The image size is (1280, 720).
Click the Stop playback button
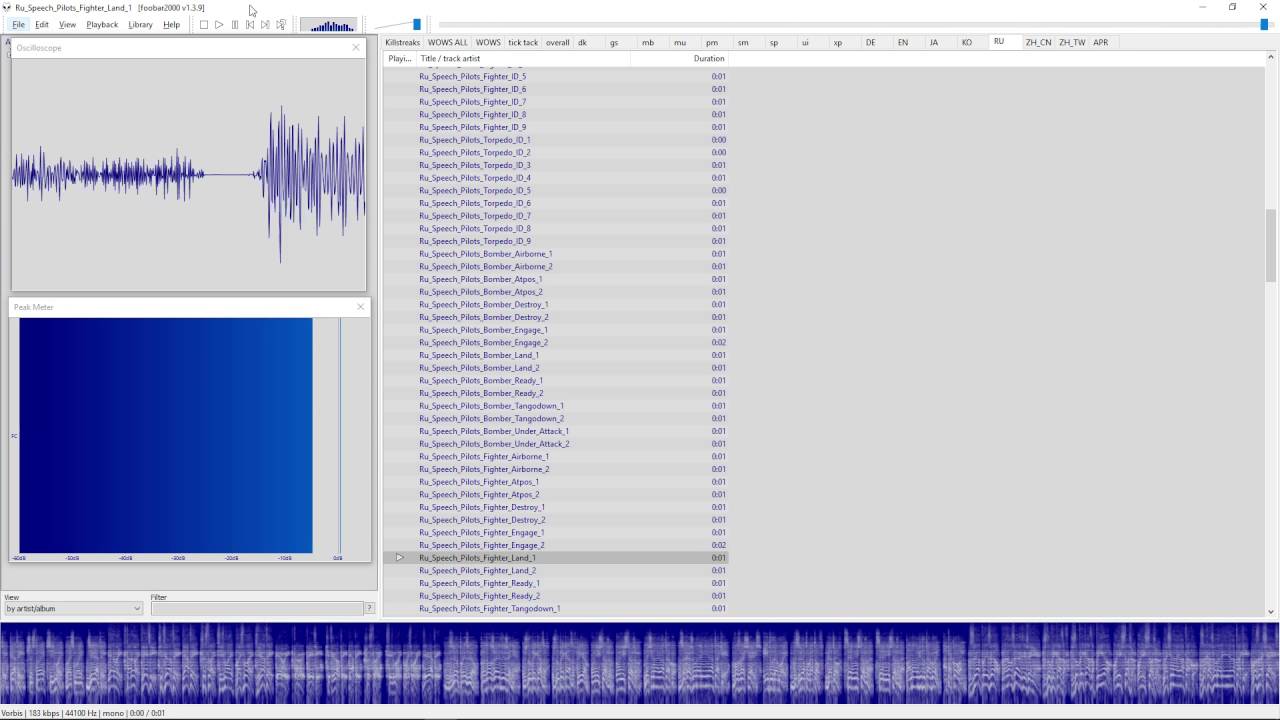coord(204,25)
